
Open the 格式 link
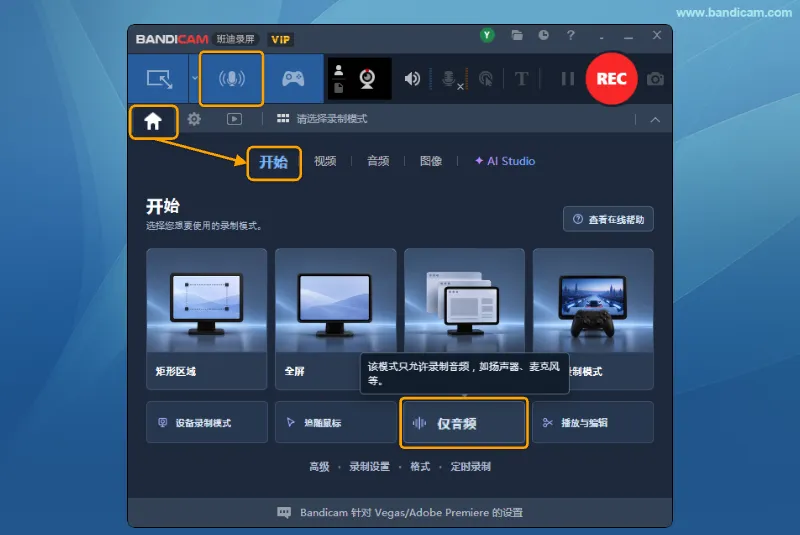420,467
